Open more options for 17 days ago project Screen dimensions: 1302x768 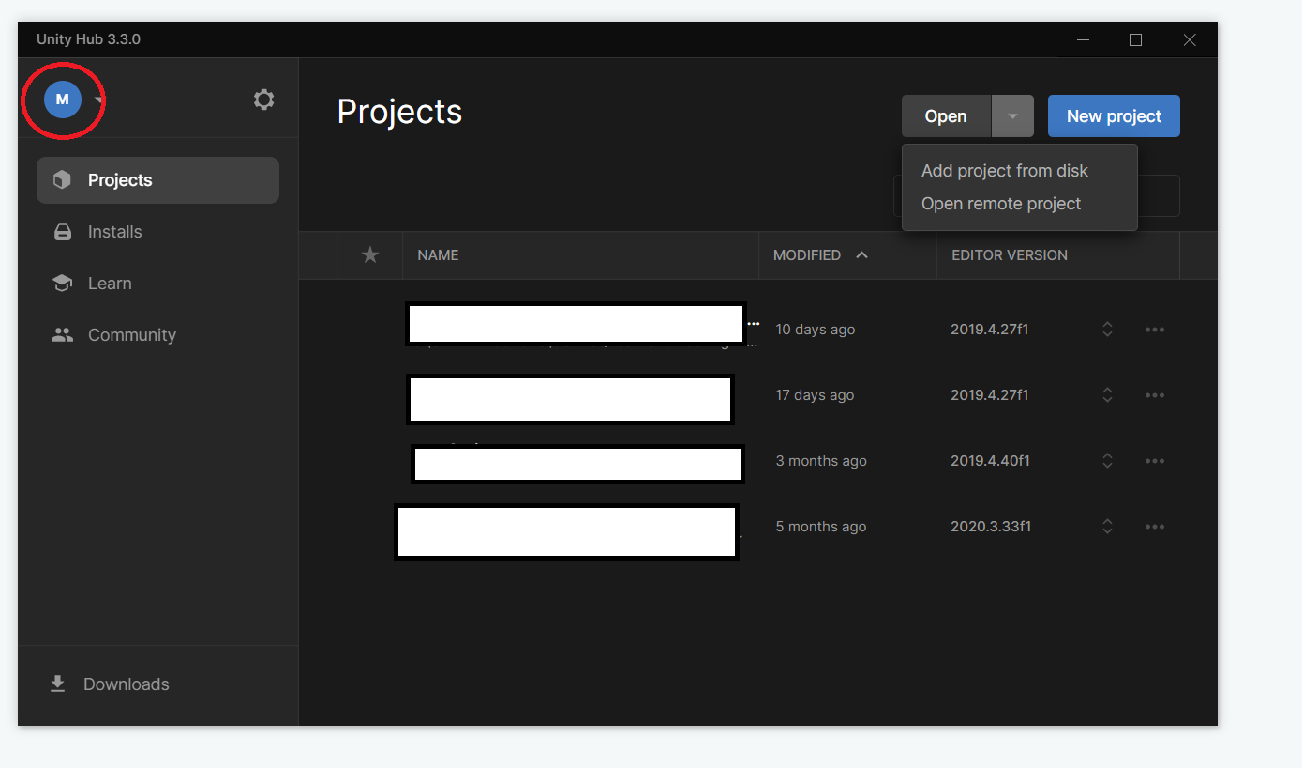click(x=1155, y=395)
